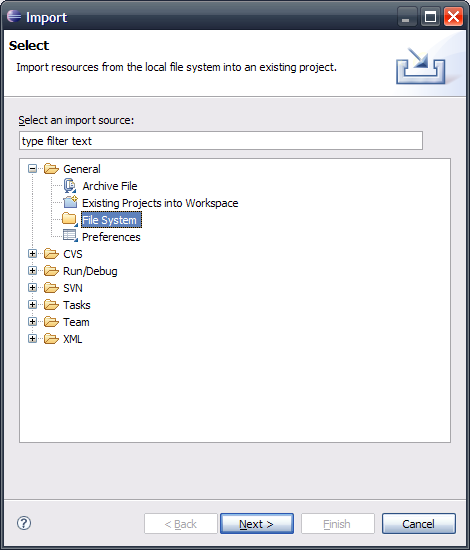Click the General folder icon
The image size is (470, 550).
(51, 169)
